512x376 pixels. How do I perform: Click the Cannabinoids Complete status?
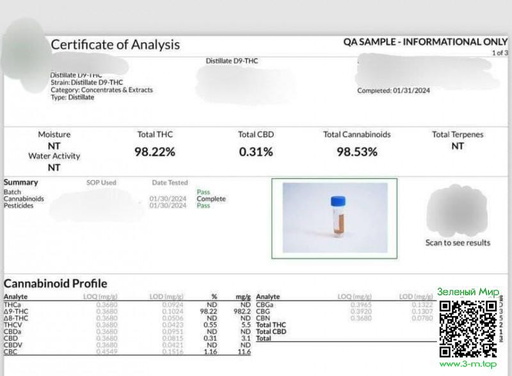[x=211, y=199]
